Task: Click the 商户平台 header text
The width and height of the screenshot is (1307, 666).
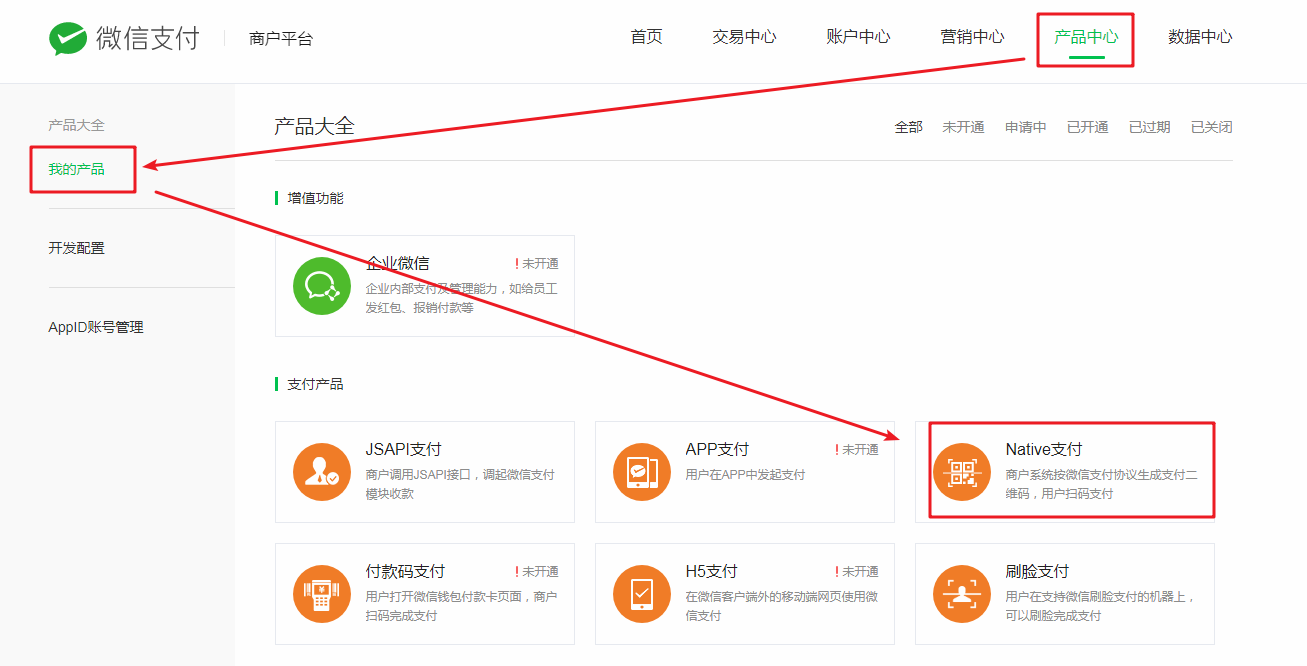Action: point(281,39)
